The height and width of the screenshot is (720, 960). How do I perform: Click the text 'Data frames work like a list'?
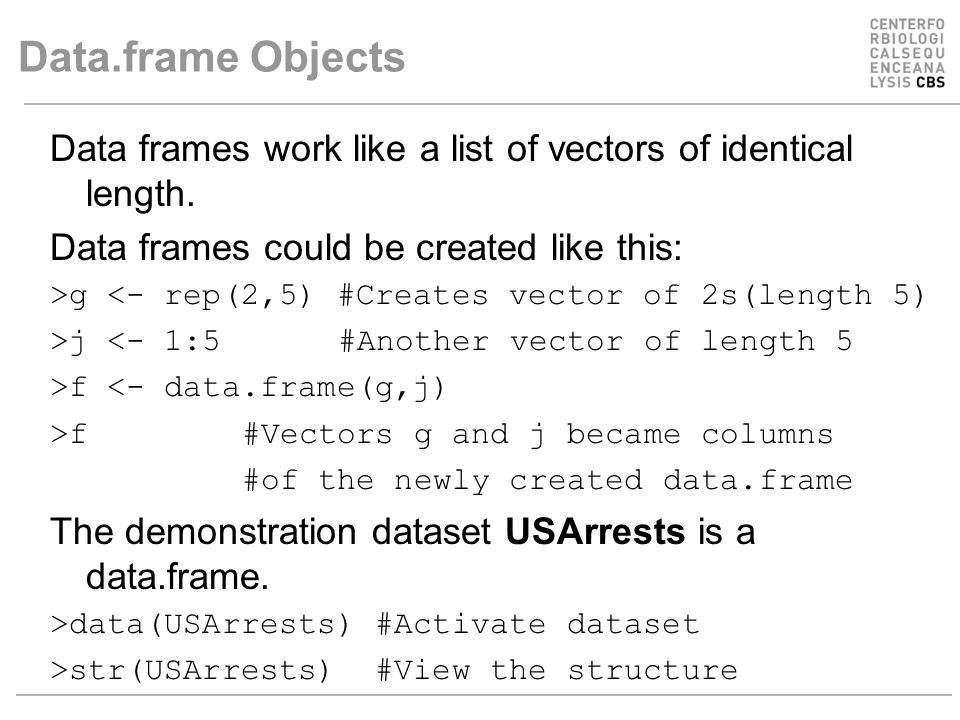pos(271,149)
